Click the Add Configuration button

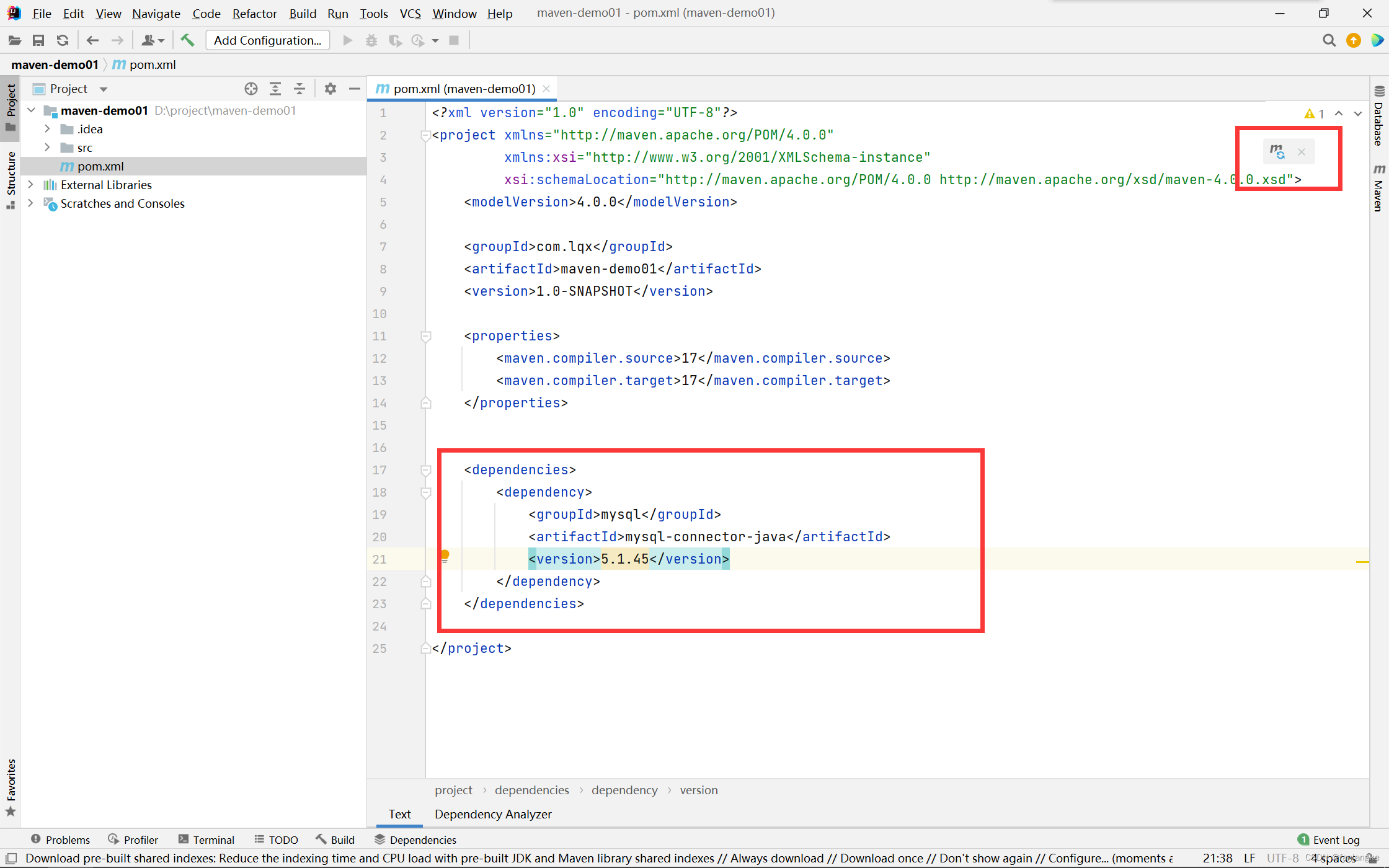267,40
